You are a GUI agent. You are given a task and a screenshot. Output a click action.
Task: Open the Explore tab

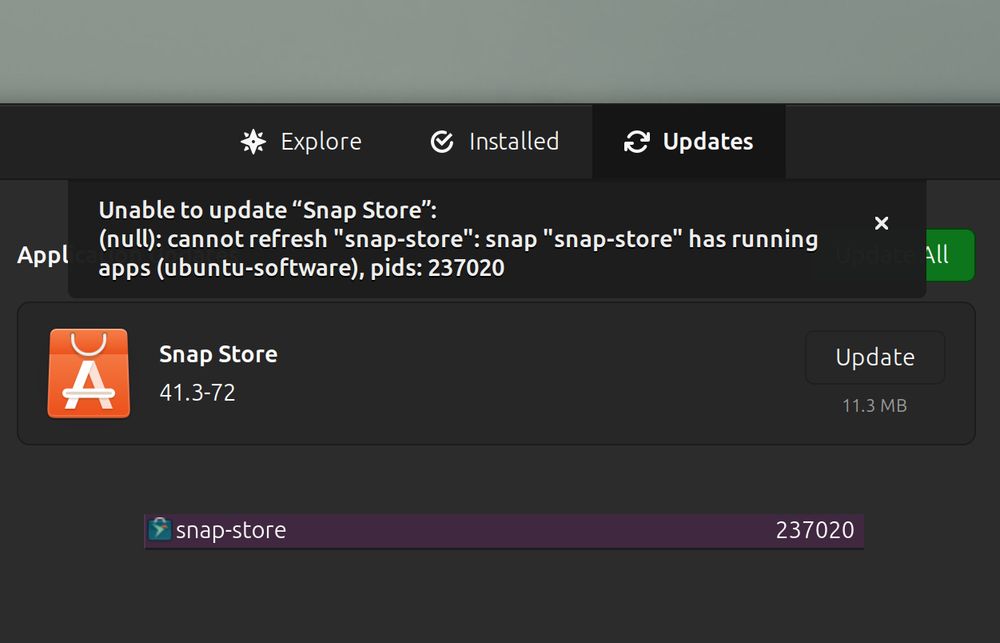pos(301,142)
